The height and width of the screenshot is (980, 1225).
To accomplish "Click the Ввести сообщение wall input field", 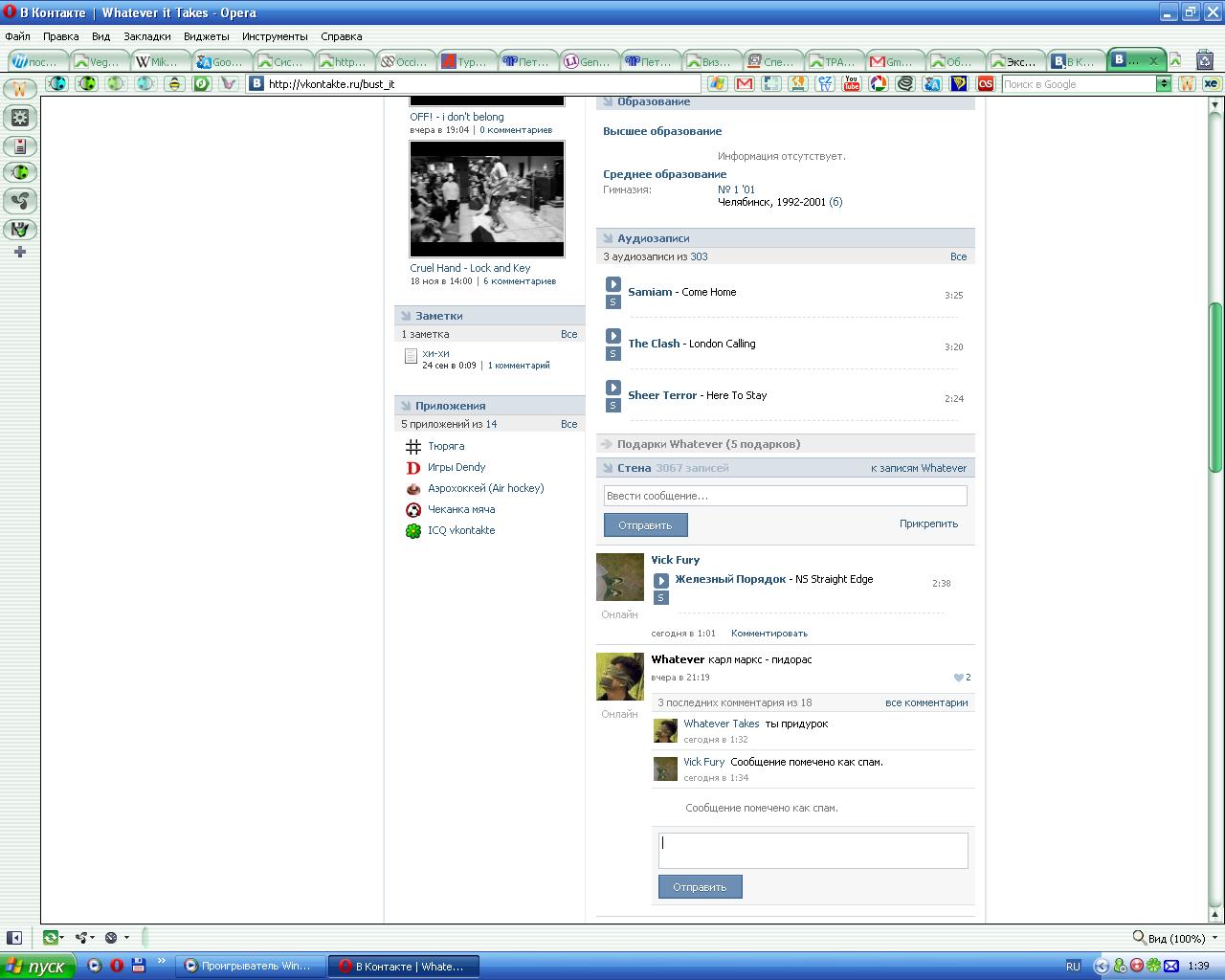I will [785, 496].
